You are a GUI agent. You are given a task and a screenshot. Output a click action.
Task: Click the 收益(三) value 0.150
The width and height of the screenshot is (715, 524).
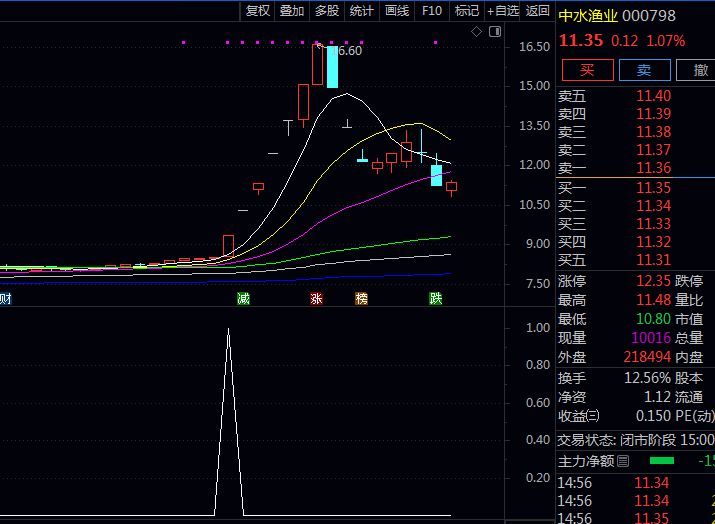pyautogui.click(x=653, y=416)
